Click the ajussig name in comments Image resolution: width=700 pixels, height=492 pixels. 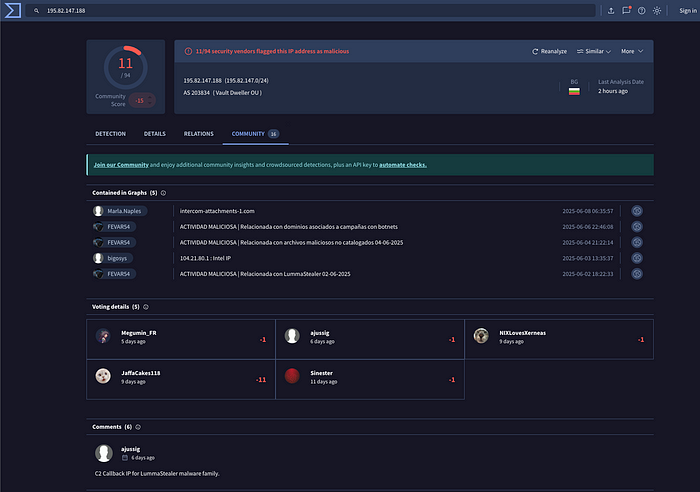pos(130,449)
